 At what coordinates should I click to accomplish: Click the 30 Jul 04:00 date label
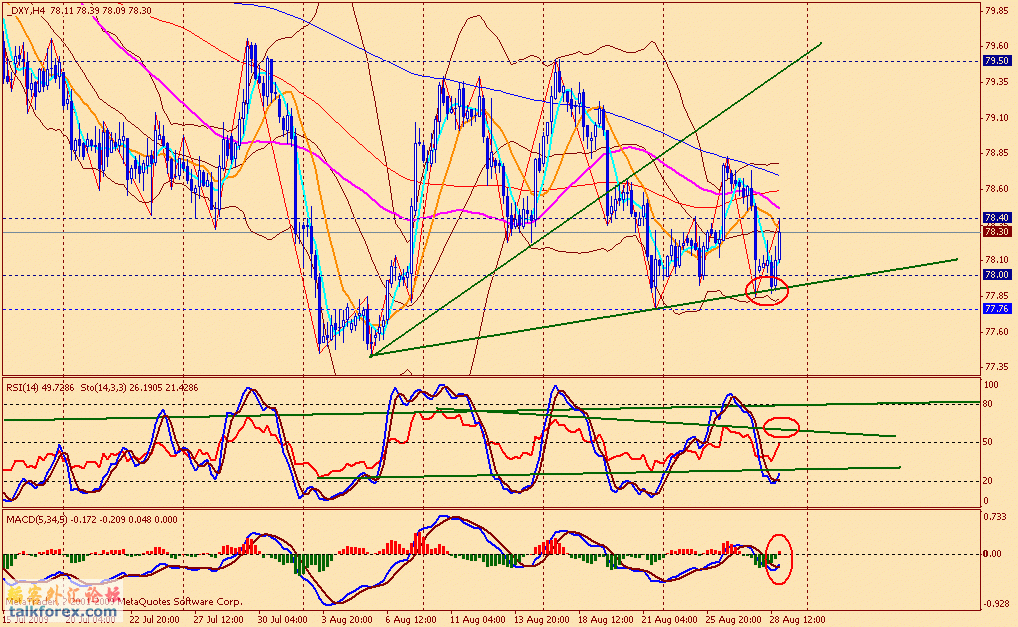tap(282, 619)
